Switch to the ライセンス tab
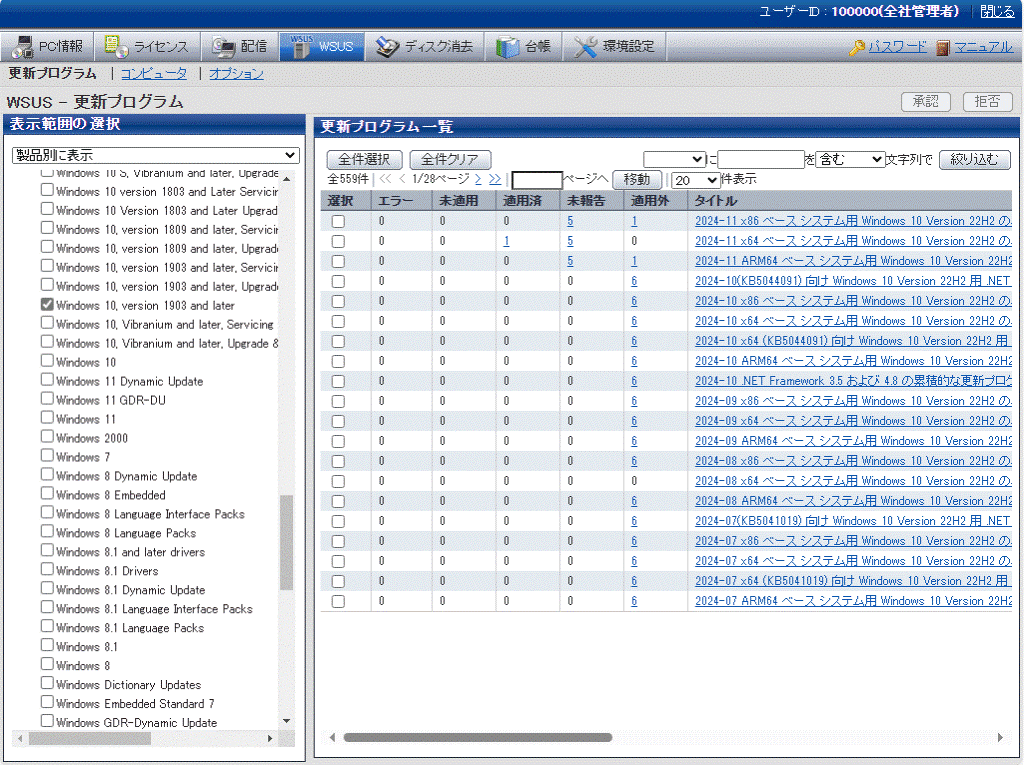Viewport: 1024px width, 765px height. [147, 46]
